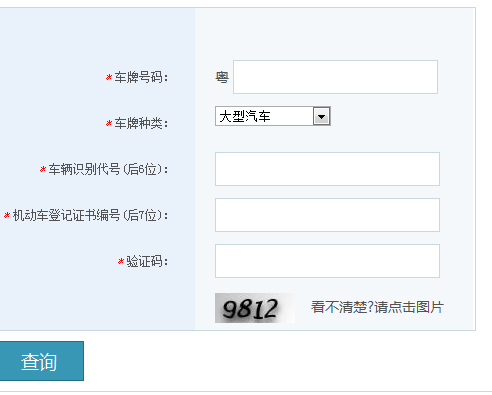Click the red asterisk before 车辆识别代号
Image resolution: width=492 pixels, height=395 pixels.
click(43, 170)
